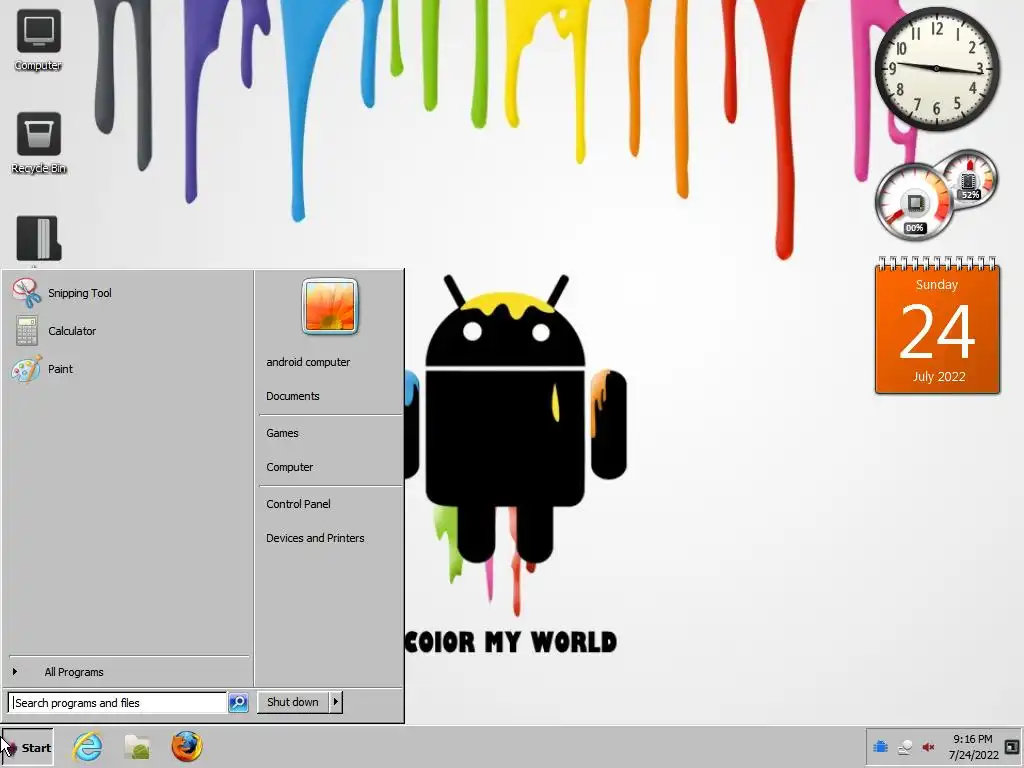
Task: Click the analog clock gadget
Action: click(x=936, y=69)
